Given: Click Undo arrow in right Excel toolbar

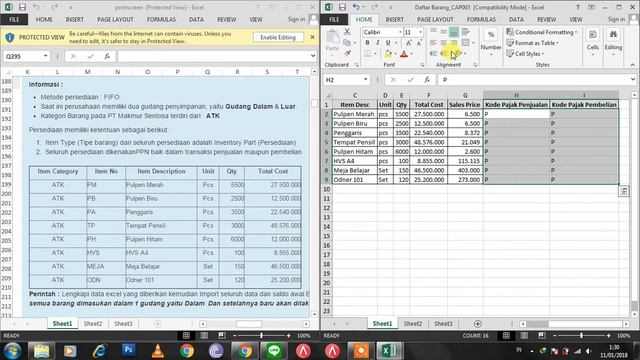Looking at the screenshot, I should pyautogui.click(x=356, y=7).
